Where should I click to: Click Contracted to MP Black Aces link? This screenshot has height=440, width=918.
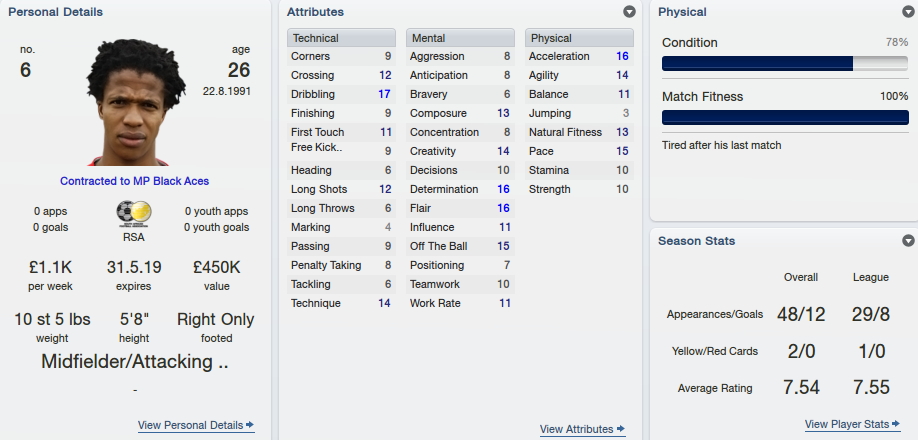(x=134, y=181)
